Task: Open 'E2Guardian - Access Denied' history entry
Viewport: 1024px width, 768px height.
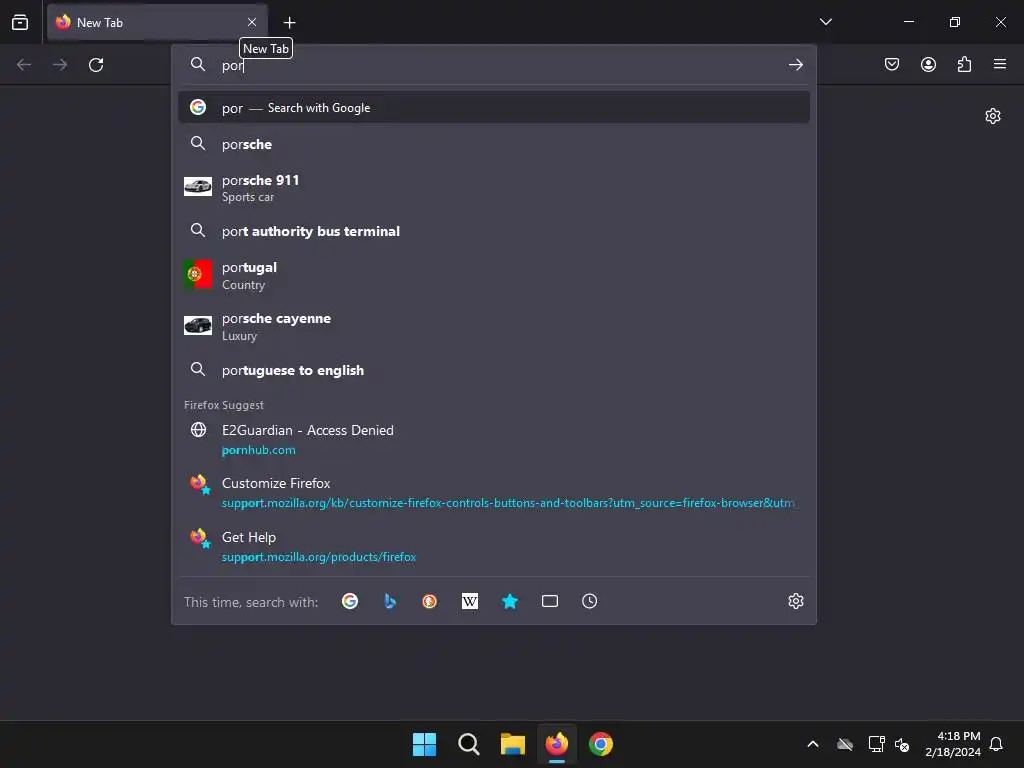Action: pyautogui.click(x=494, y=439)
